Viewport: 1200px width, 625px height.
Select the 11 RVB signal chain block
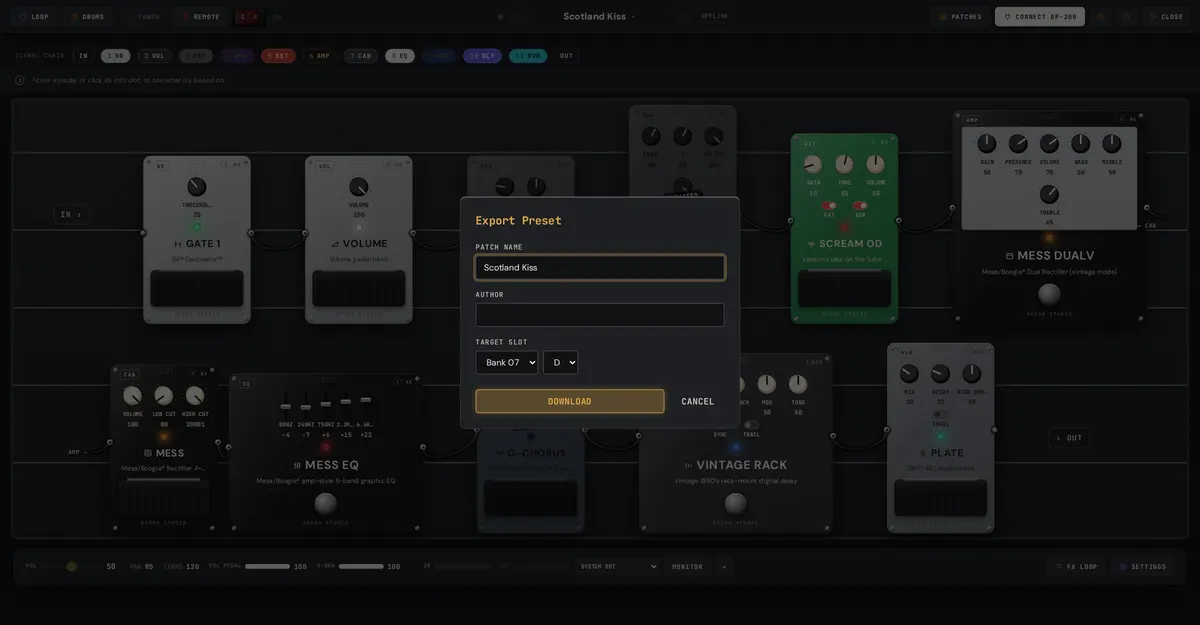pos(528,56)
